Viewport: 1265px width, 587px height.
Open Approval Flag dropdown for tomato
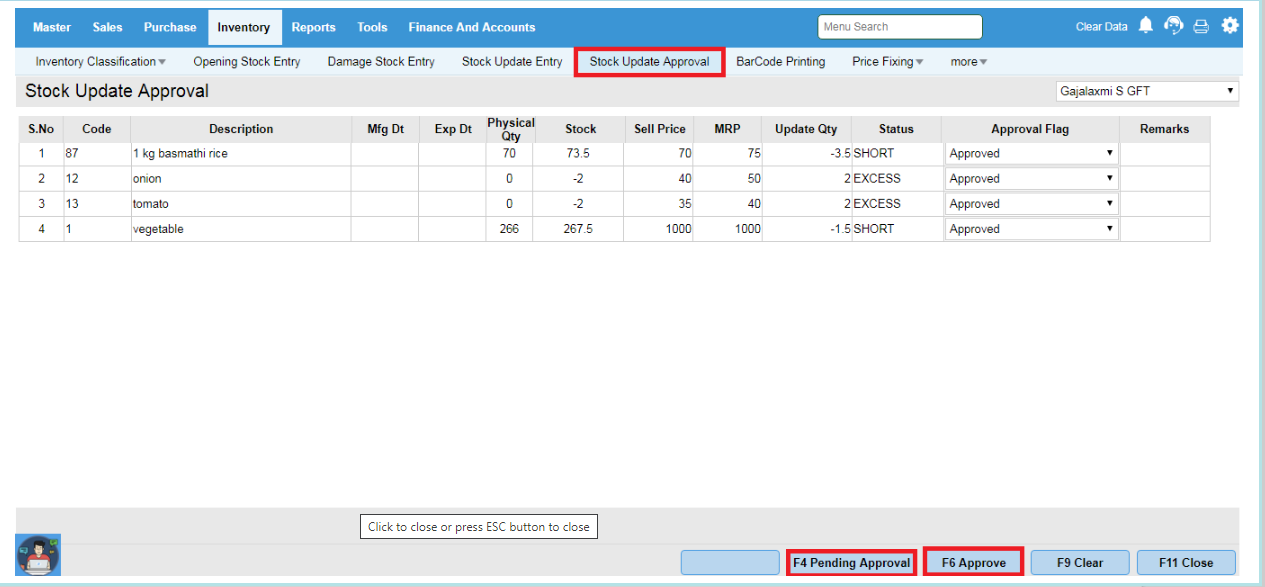coord(1031,204)
